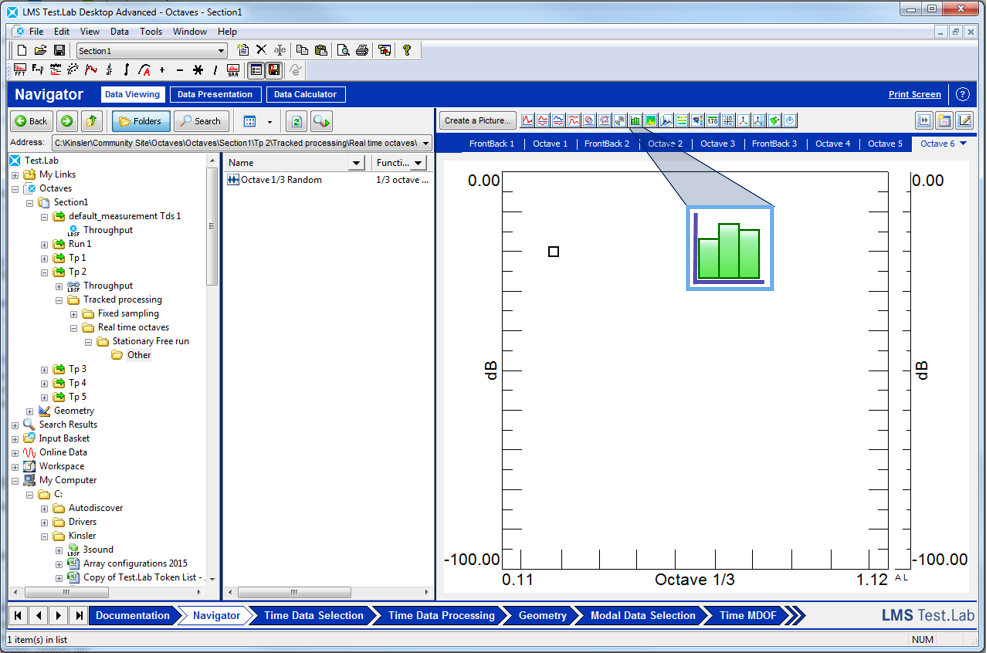This screenshot has width=987, height=653.
Task: Switch to the Octave 3 tab
Action: coord(717,144)
